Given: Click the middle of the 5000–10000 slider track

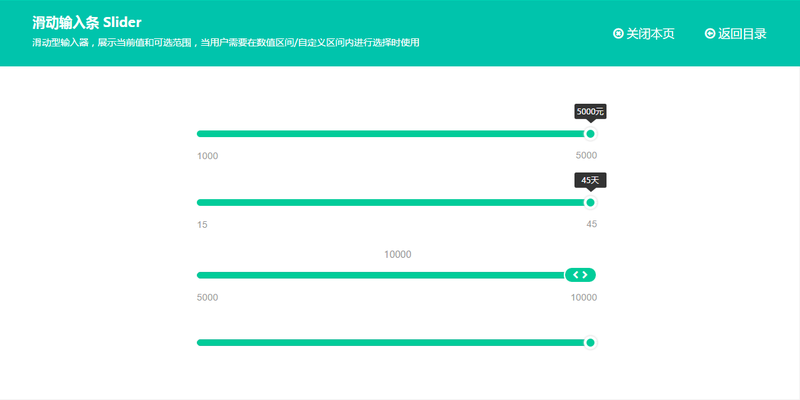Looking at the screenshot, I should (x=393, y=275).
